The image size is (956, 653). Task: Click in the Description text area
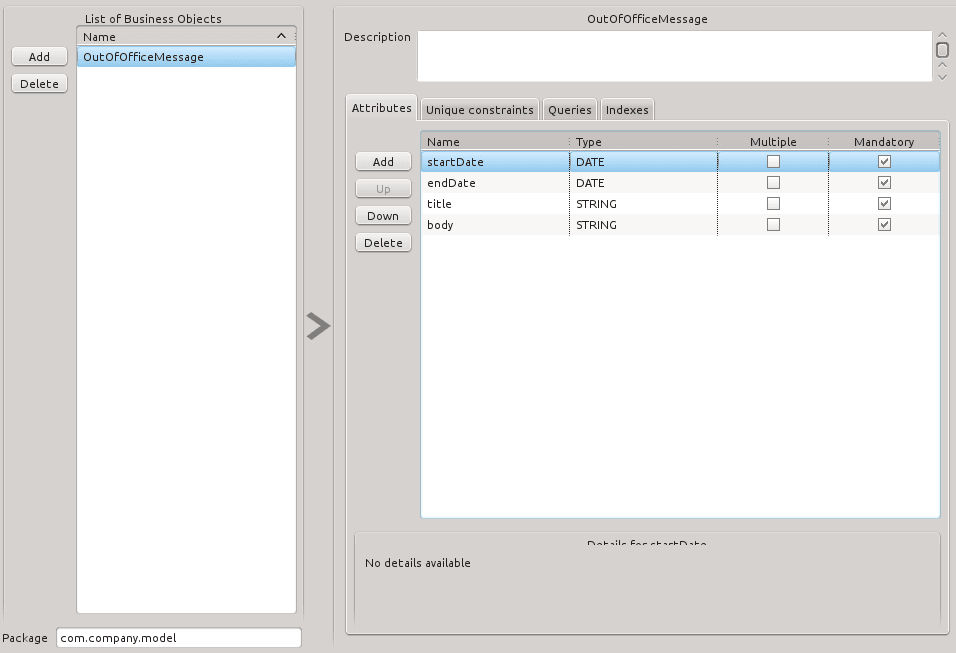click(x=673, y=56)
